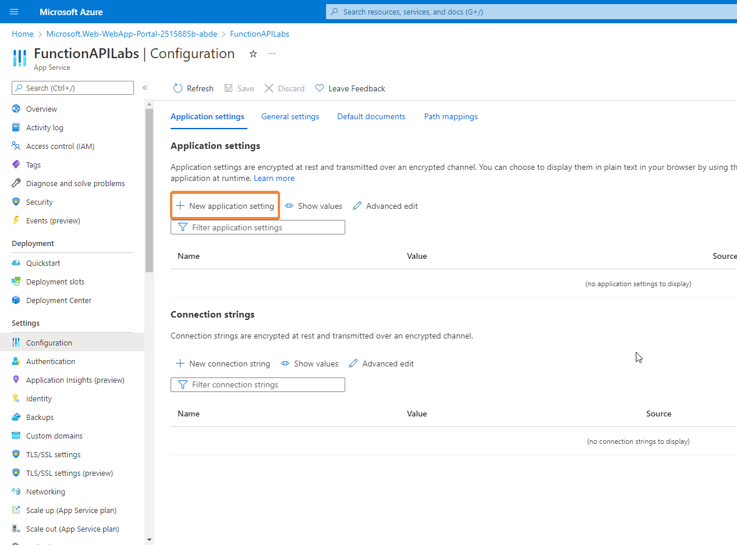
Task: Open Networking settings in sidebar
Action: click(45, 492)
